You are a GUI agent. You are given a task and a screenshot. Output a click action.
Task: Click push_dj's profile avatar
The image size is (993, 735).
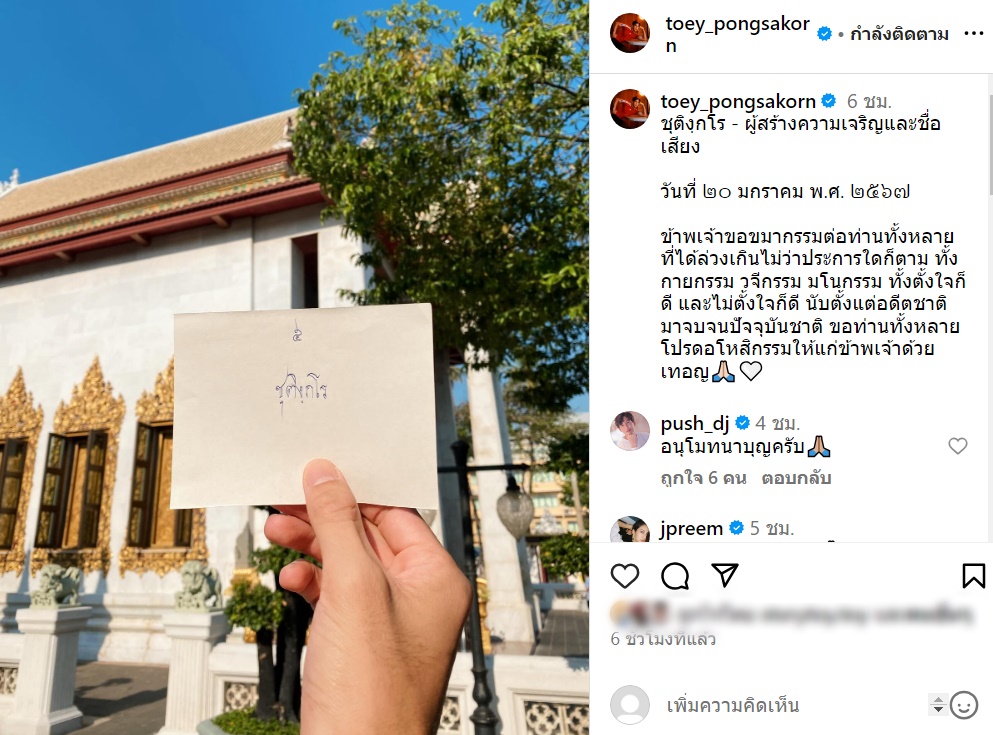(630, 431)
